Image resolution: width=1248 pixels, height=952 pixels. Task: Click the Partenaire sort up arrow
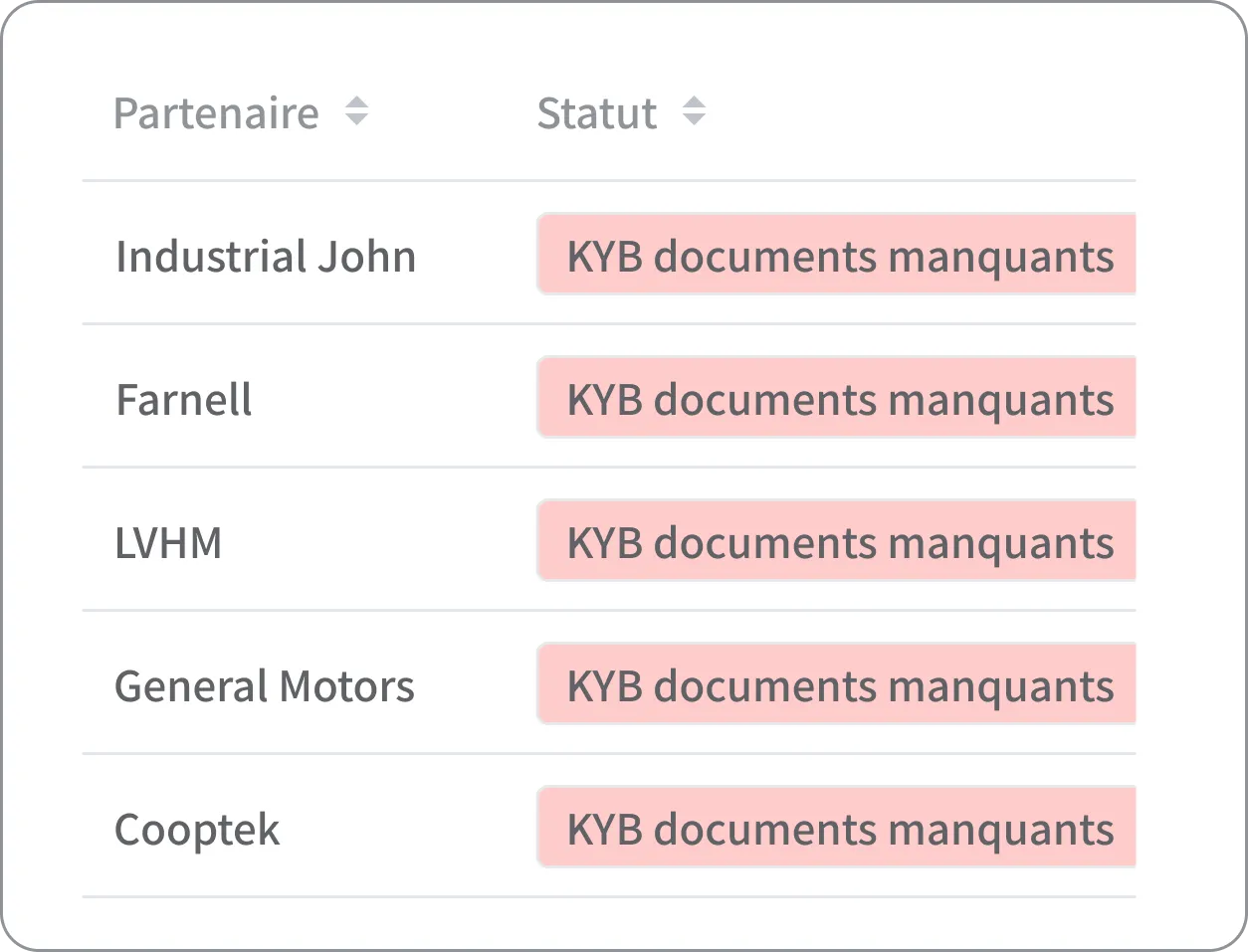[356, 102]
